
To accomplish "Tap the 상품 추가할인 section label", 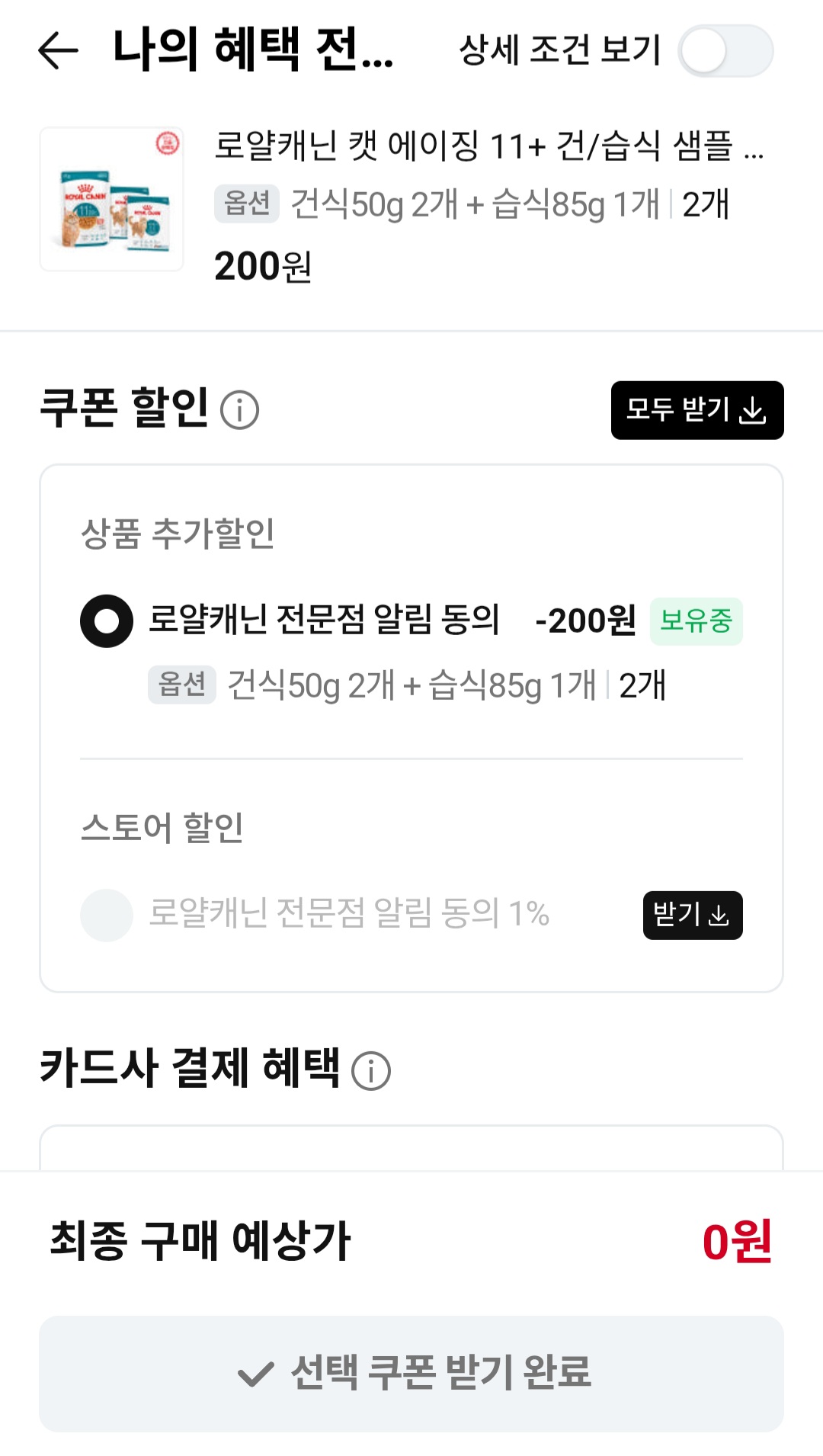I will point(178,533).
